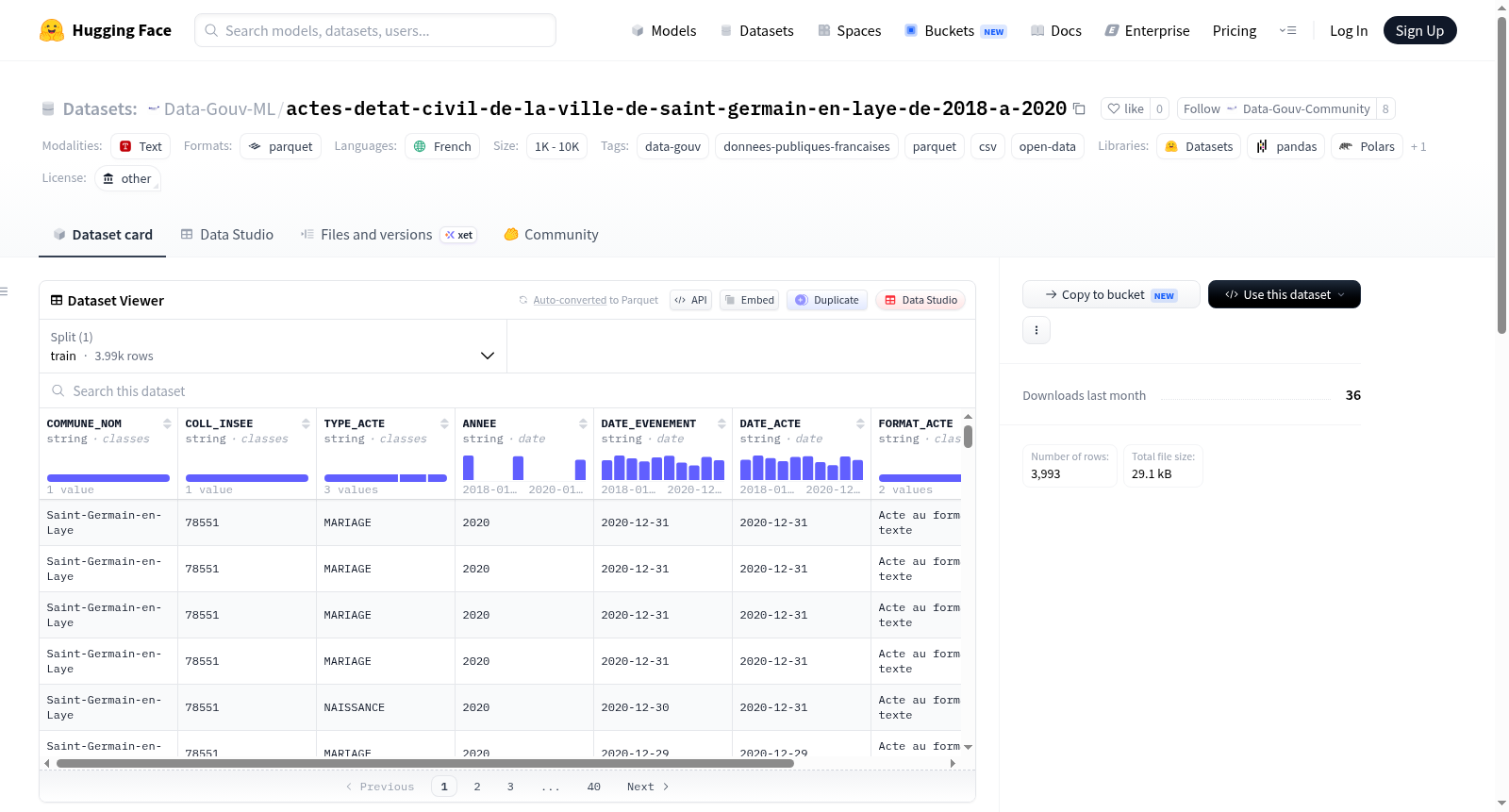
Task: Click the horizontal table scrollbar
Action: pos(424,763)
